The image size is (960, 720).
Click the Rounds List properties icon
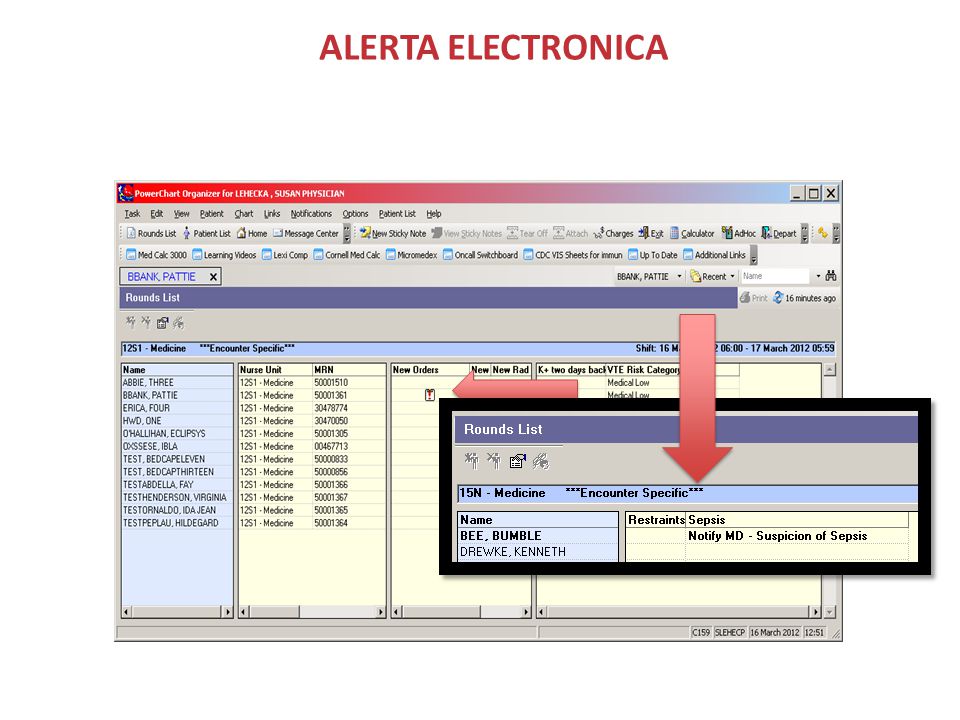(x=162, y=323)
